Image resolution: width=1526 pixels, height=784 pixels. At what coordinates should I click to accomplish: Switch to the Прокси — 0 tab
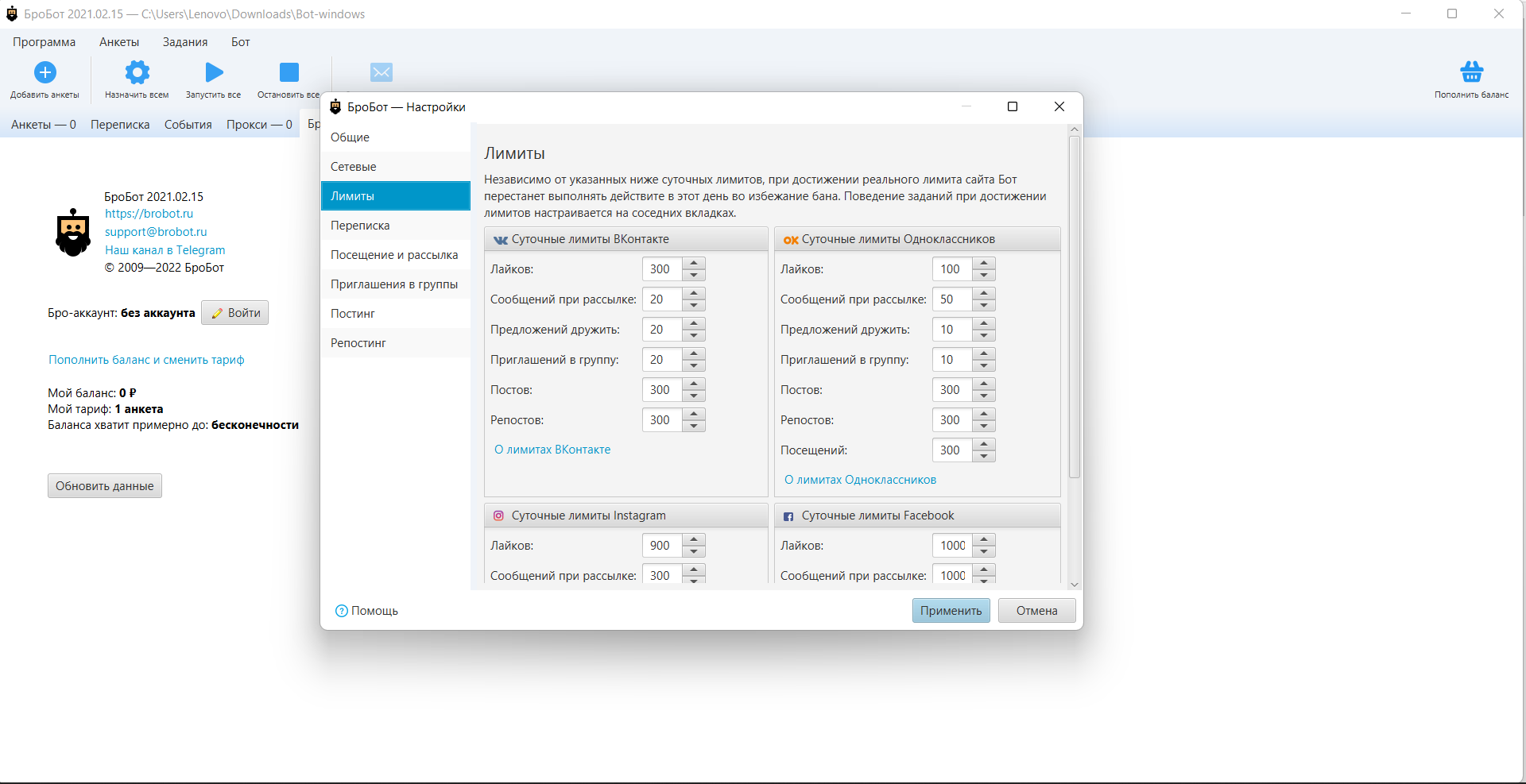click(x=259, y=125)
